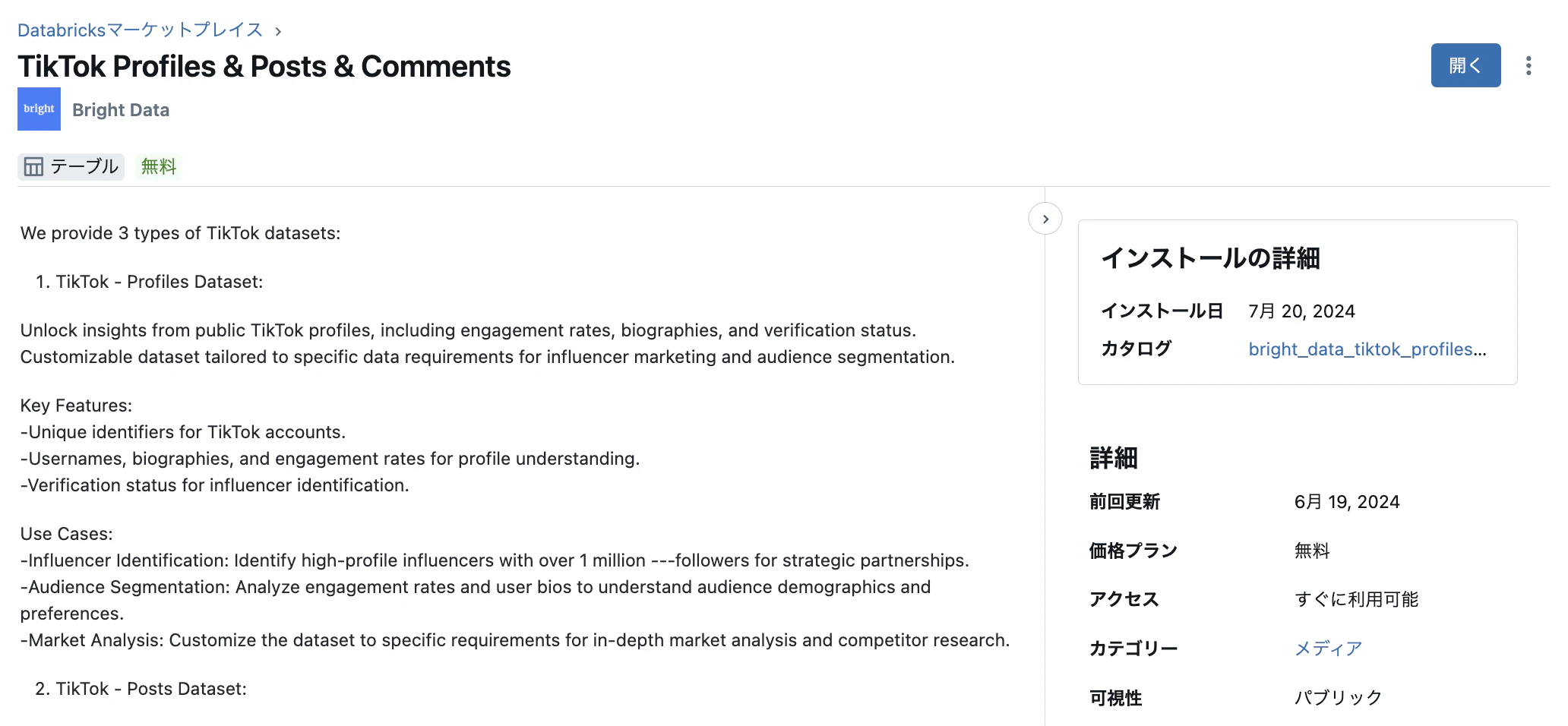Click the Bright Data logo thumbnail
1568x726 pixels.
(x=39, y=109)
